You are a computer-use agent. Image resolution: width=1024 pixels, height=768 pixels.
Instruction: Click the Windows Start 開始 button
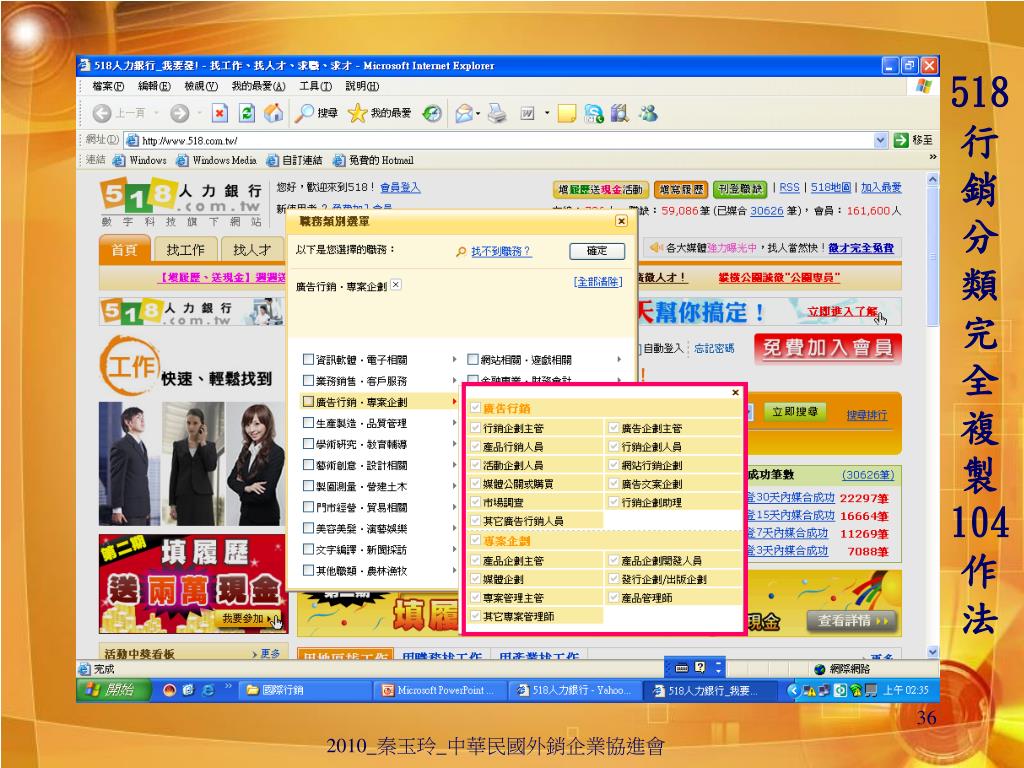click(x=114, y=690)
